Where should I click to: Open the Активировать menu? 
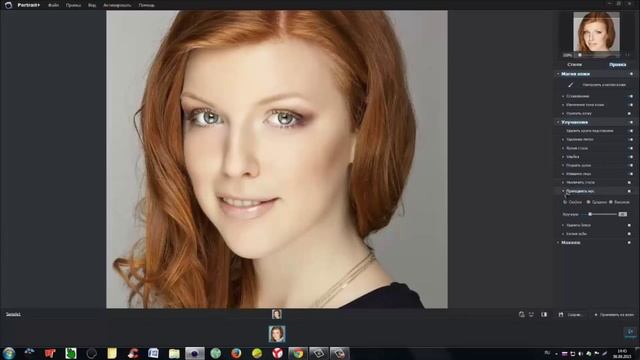(117, 5)
